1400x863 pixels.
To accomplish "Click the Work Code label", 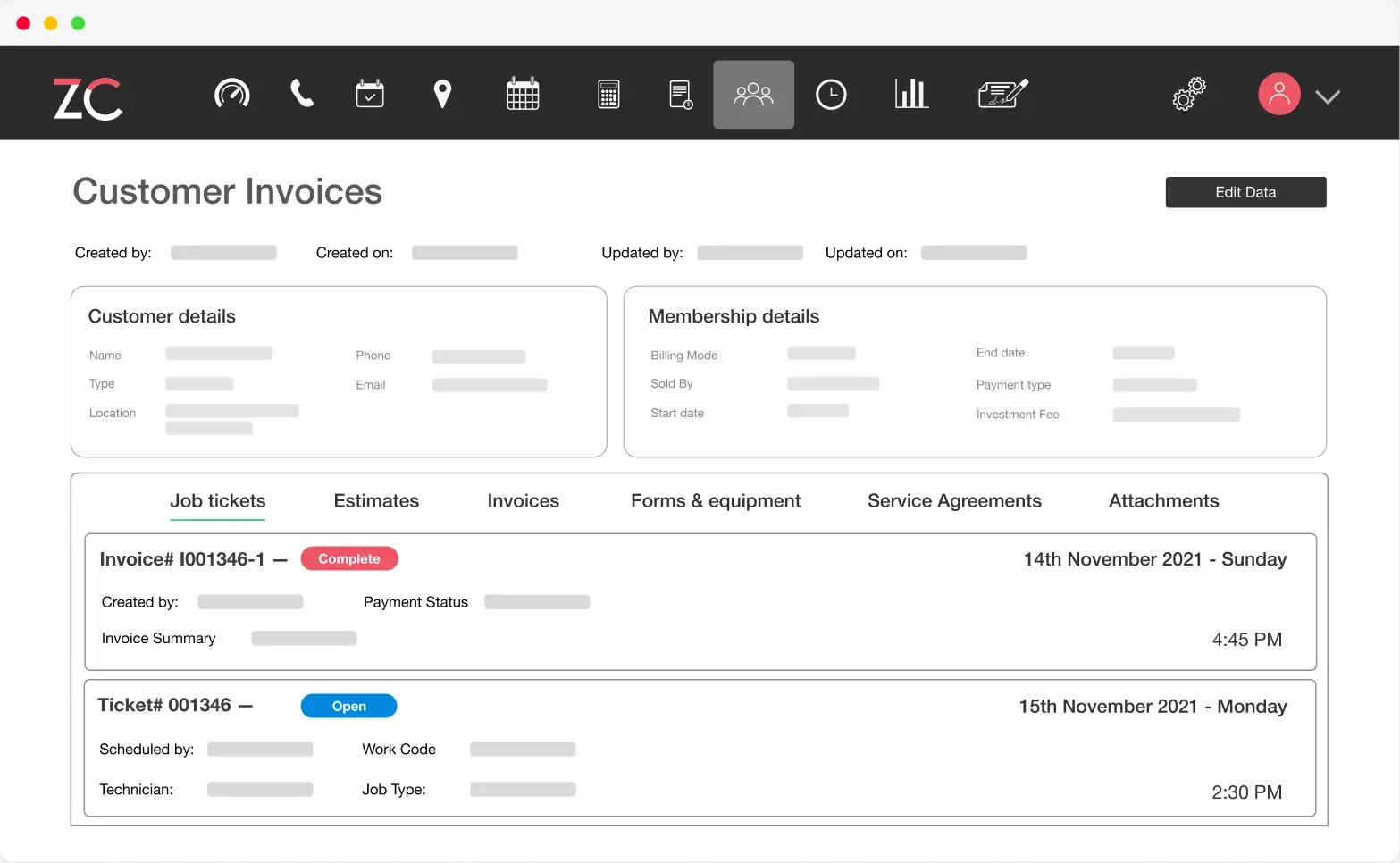I will [398, 749].
